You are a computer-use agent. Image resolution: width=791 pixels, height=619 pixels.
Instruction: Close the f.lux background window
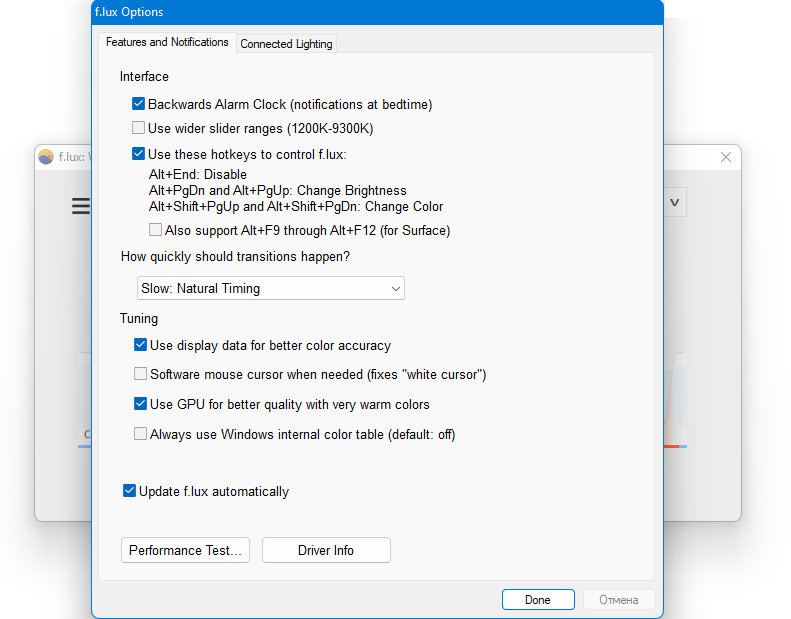point(726,157)
